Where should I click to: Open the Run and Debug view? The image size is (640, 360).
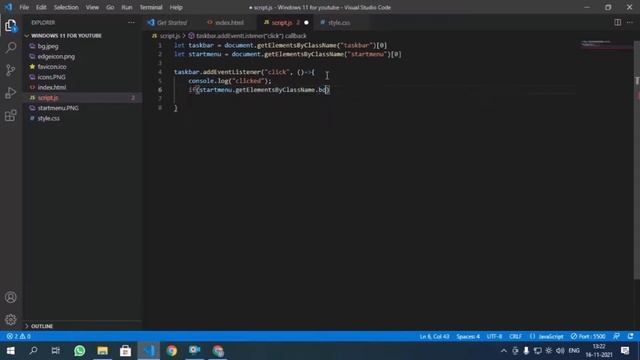click(11, 93)
